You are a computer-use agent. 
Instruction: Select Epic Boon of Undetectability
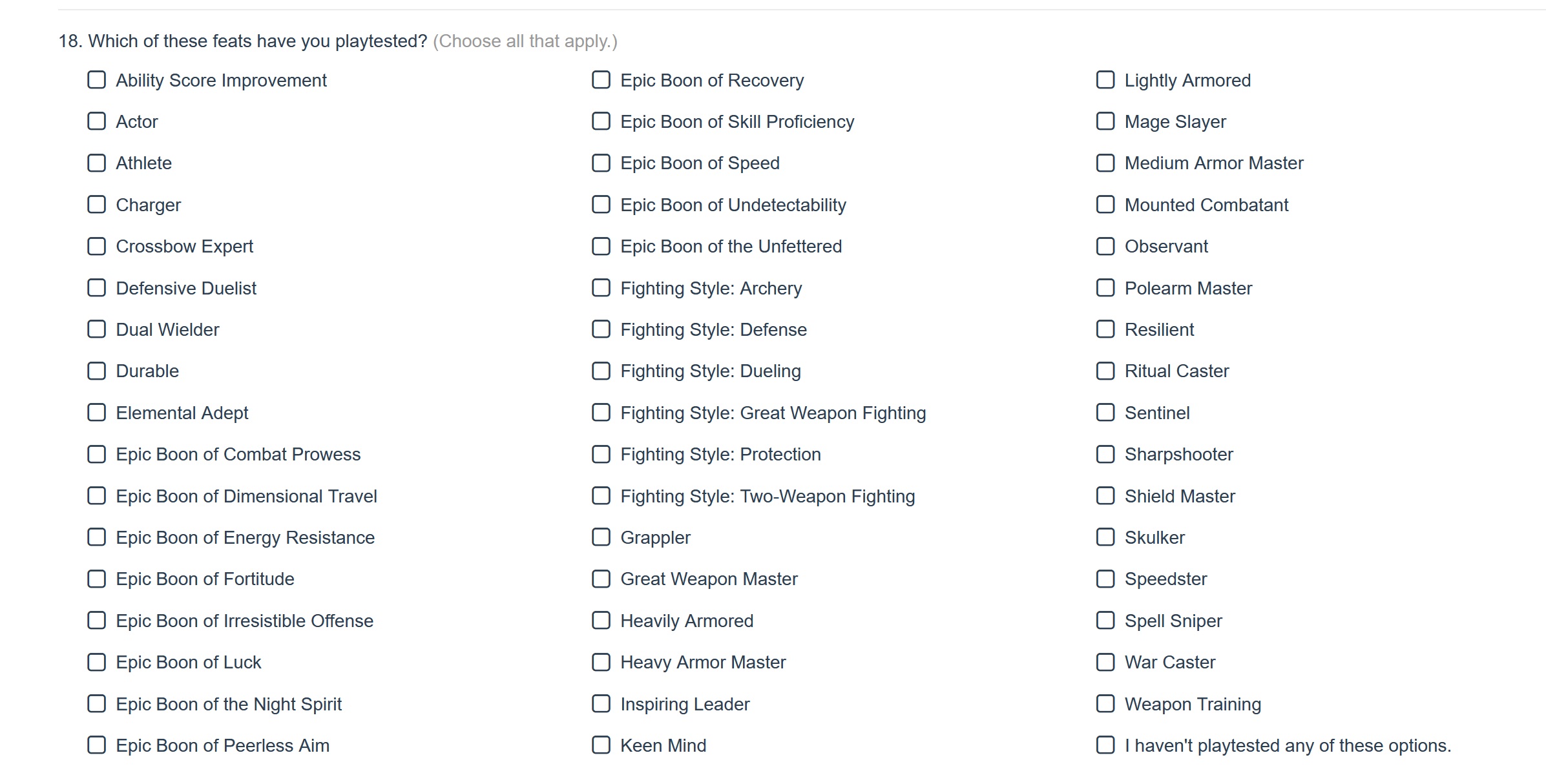(x=601, y=205)
